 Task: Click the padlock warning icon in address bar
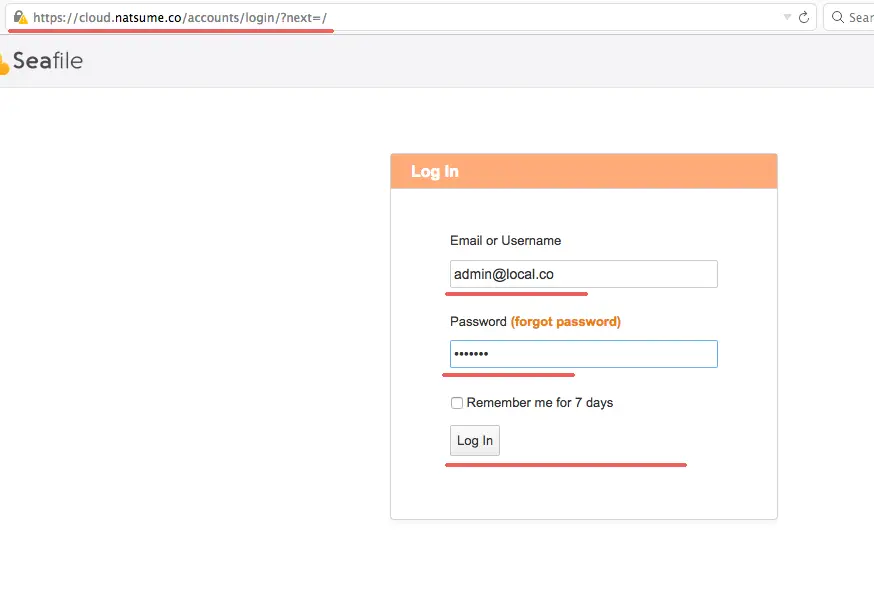tap(21, 17)
